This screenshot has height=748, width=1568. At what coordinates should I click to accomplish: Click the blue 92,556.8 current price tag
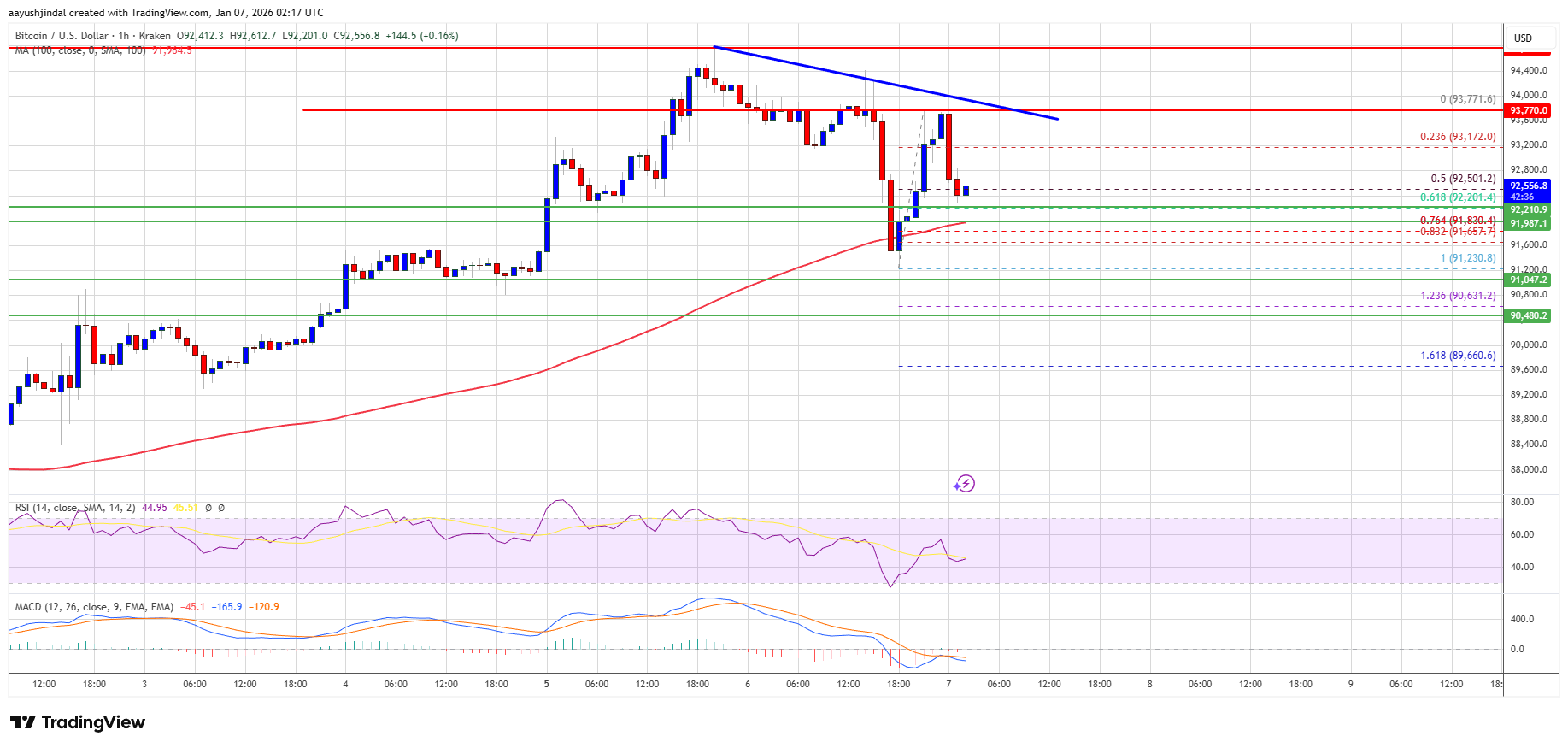(1528, 186)
